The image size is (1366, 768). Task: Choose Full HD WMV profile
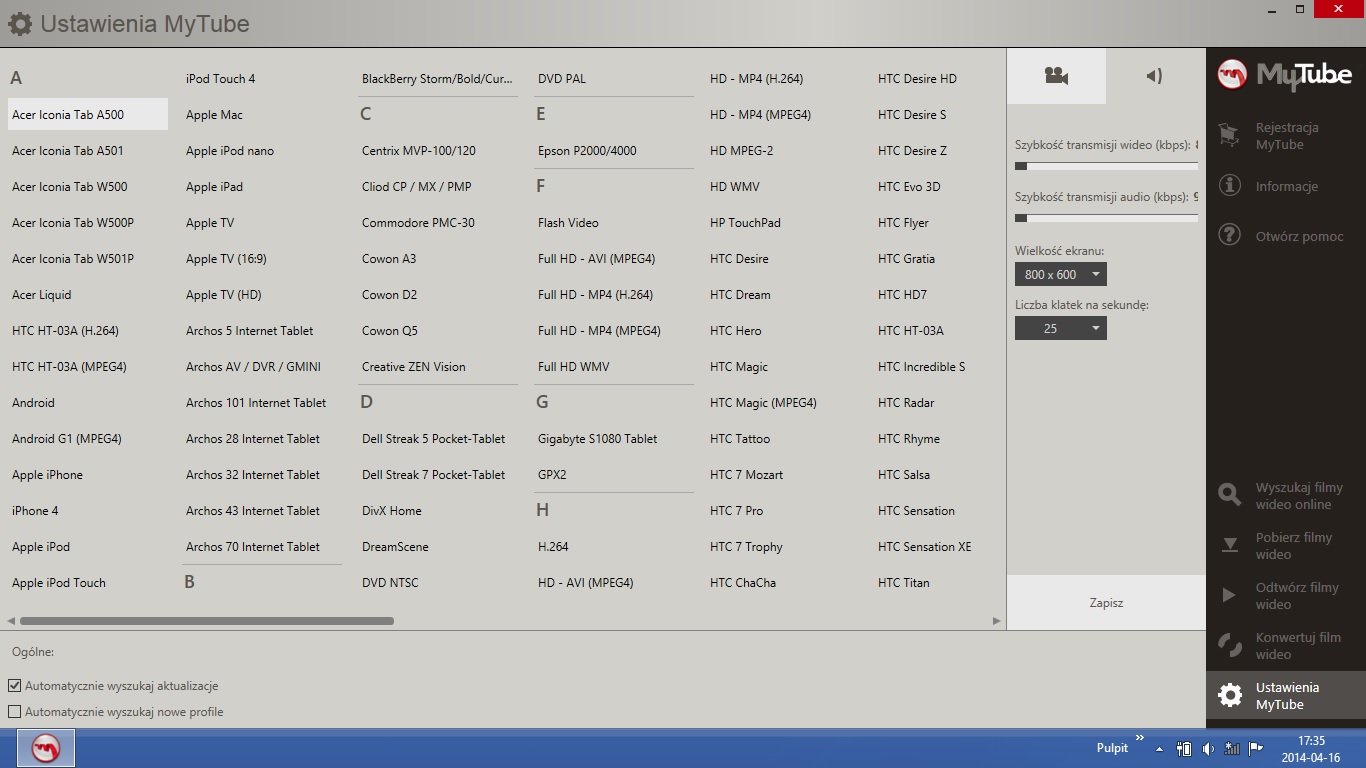click(574, 366)
